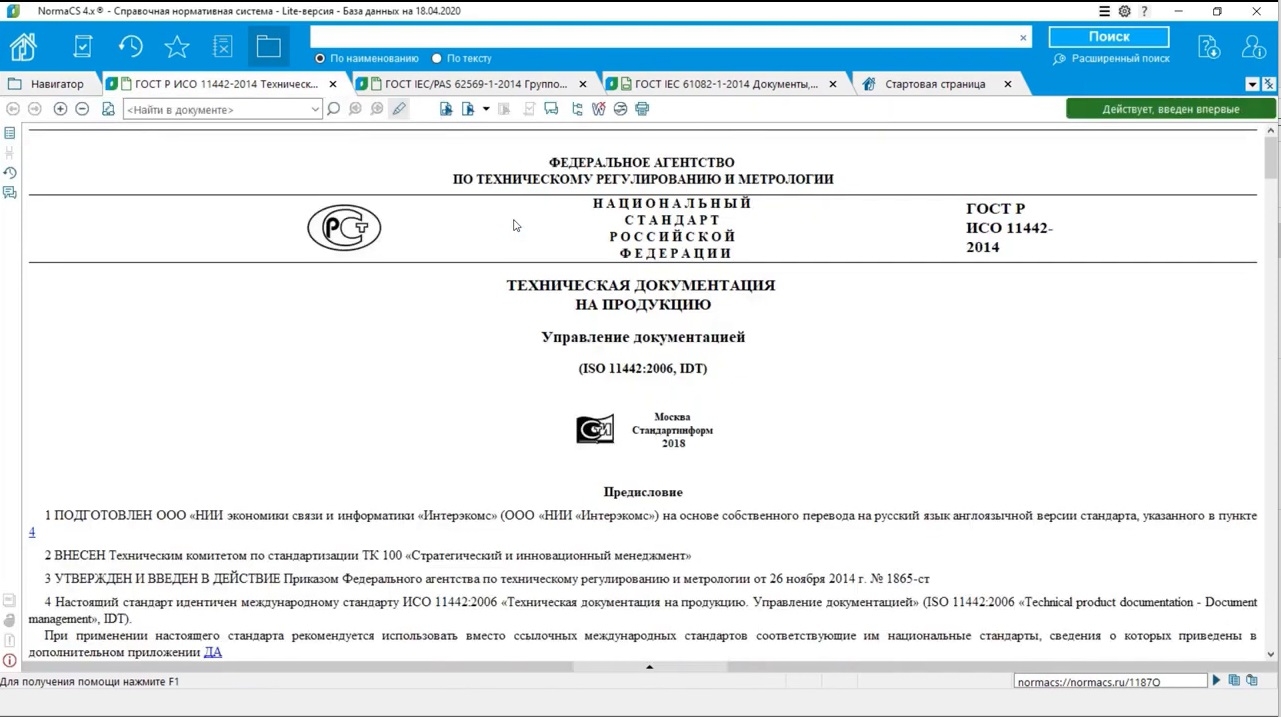The image size is (1281, 717).
Task: Close the Стартовая страница tab
Action: click(x=1008, y=84)
